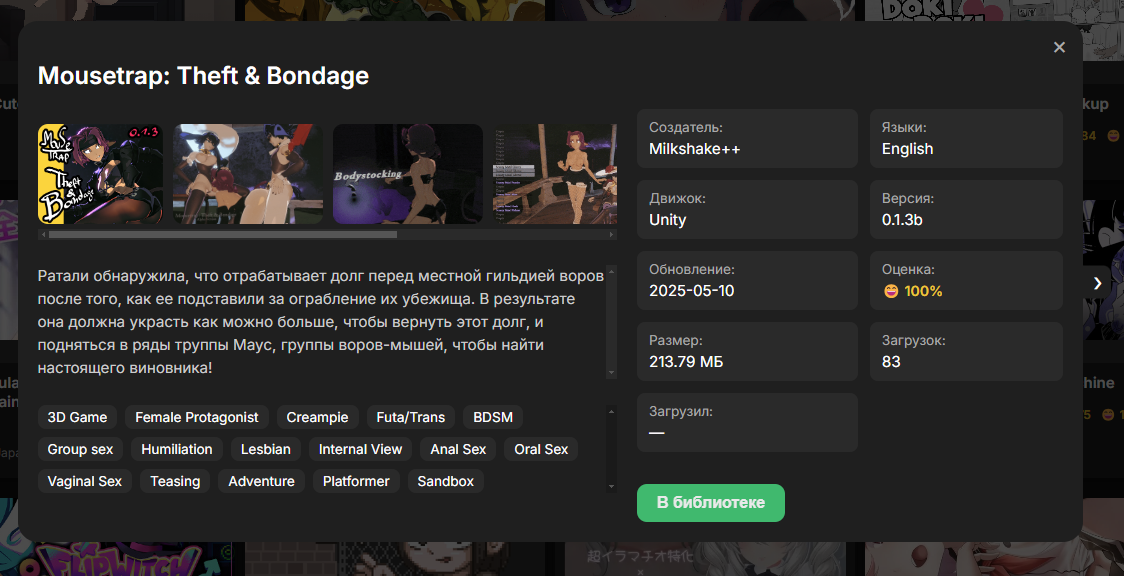Click the update date 2025-05-10
Screen dimensions: 1124x576
(692, 291)
